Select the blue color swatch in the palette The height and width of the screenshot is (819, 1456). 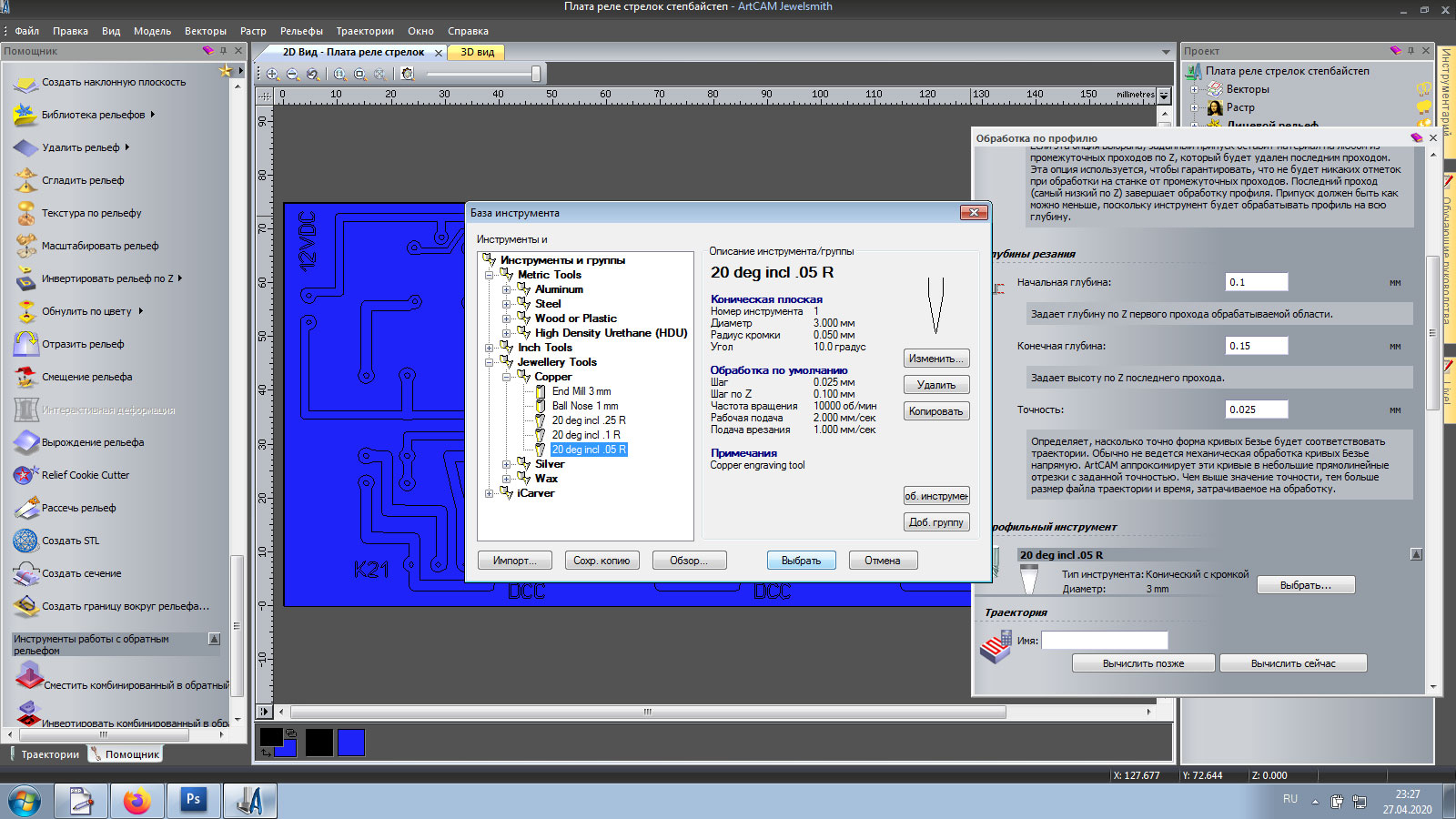tap(351, 743)
